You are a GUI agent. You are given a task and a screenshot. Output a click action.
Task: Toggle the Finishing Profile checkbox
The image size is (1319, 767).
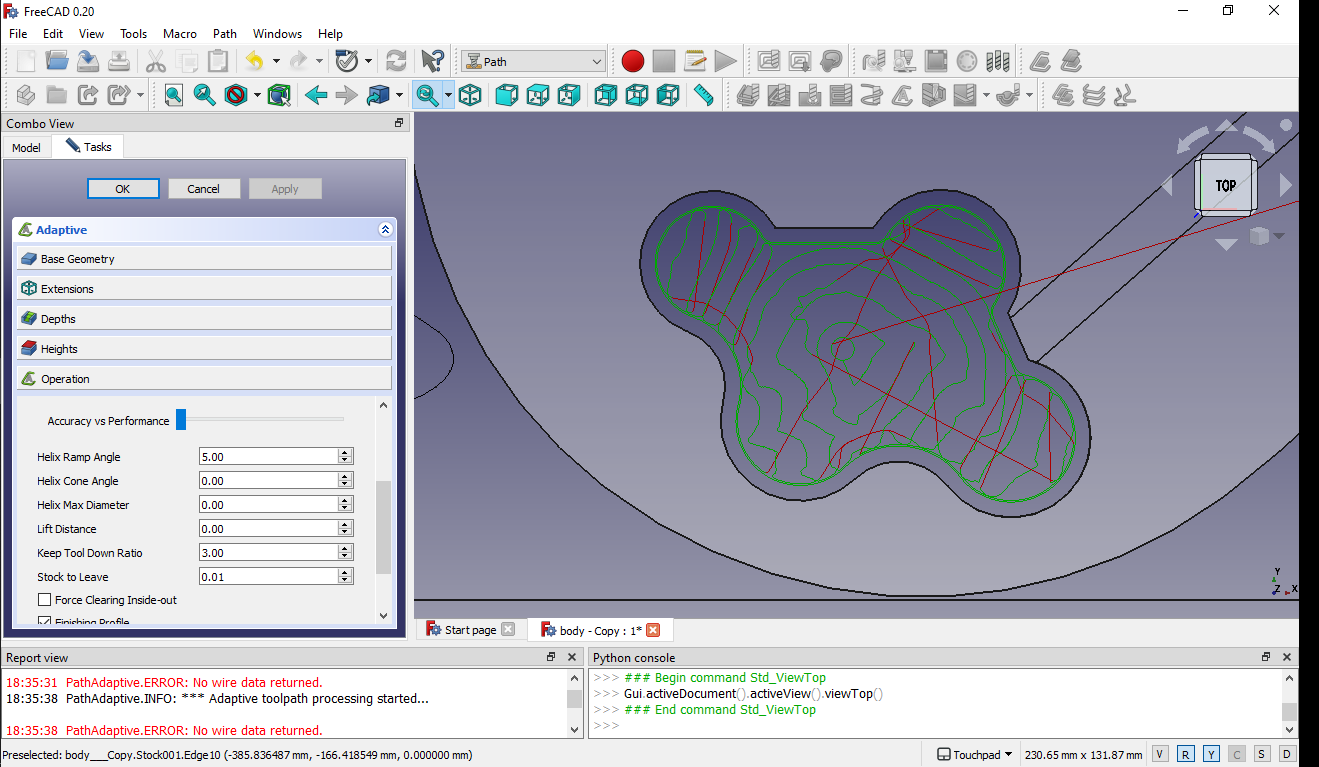pyautogui.click(x=45, y=620)
